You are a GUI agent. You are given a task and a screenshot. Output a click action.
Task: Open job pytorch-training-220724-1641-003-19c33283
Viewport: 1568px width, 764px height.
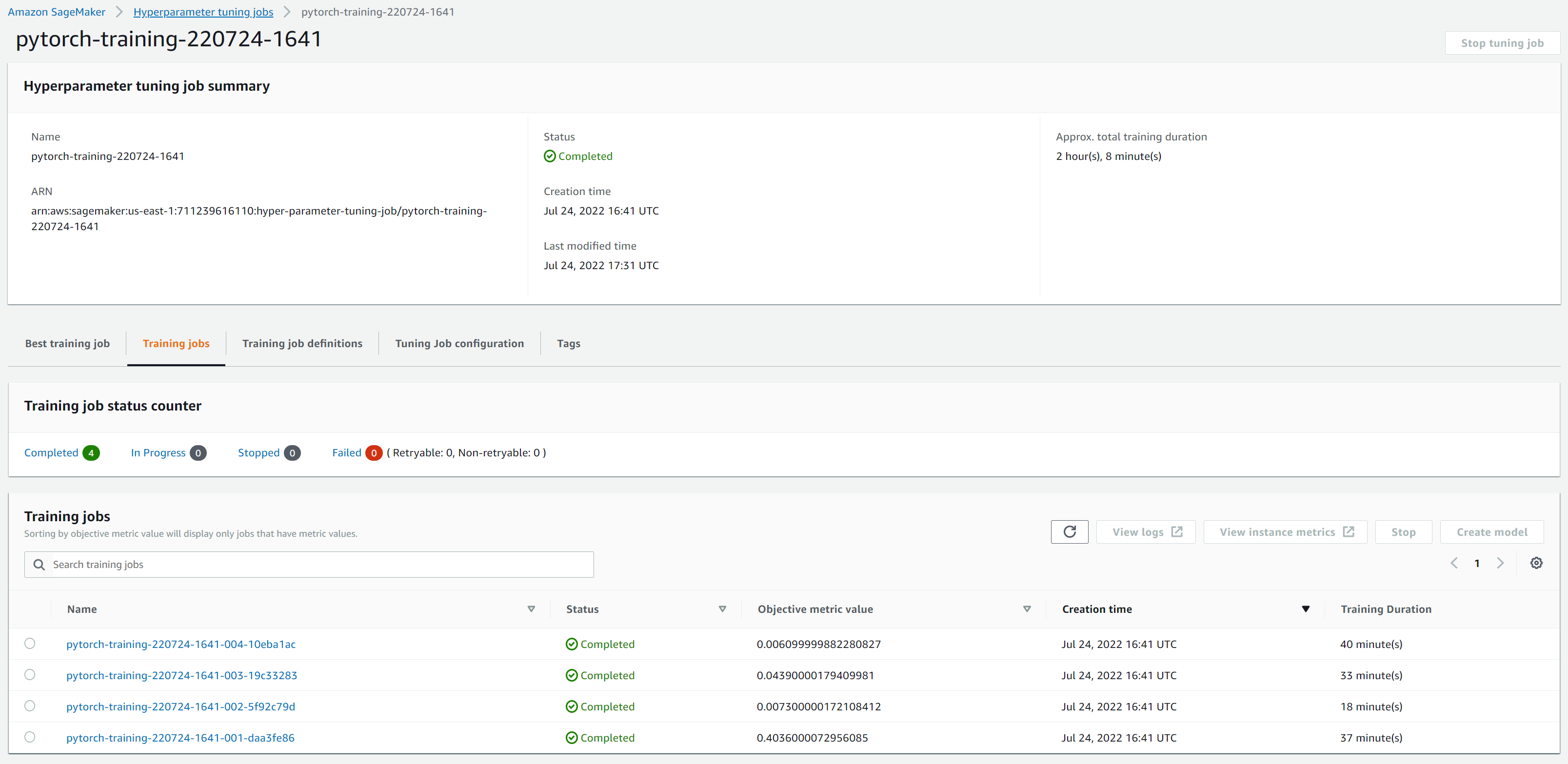181,675
